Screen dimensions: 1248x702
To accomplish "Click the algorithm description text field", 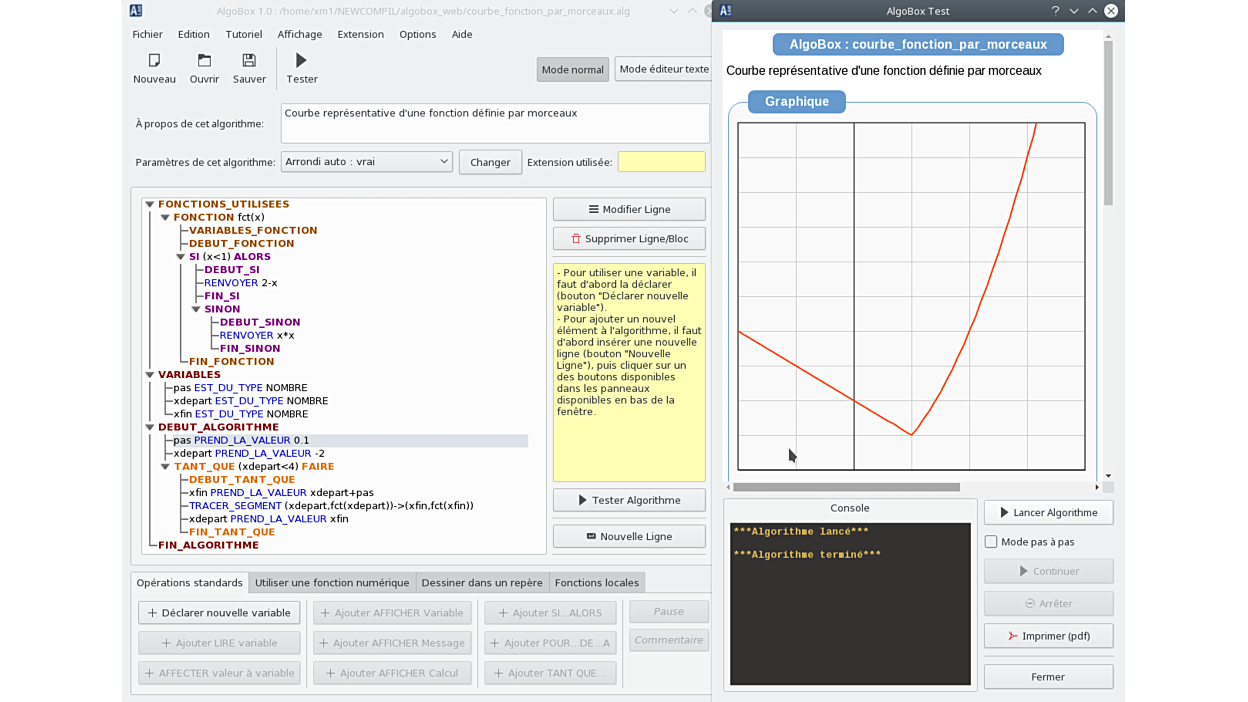I will pos(494,123).
